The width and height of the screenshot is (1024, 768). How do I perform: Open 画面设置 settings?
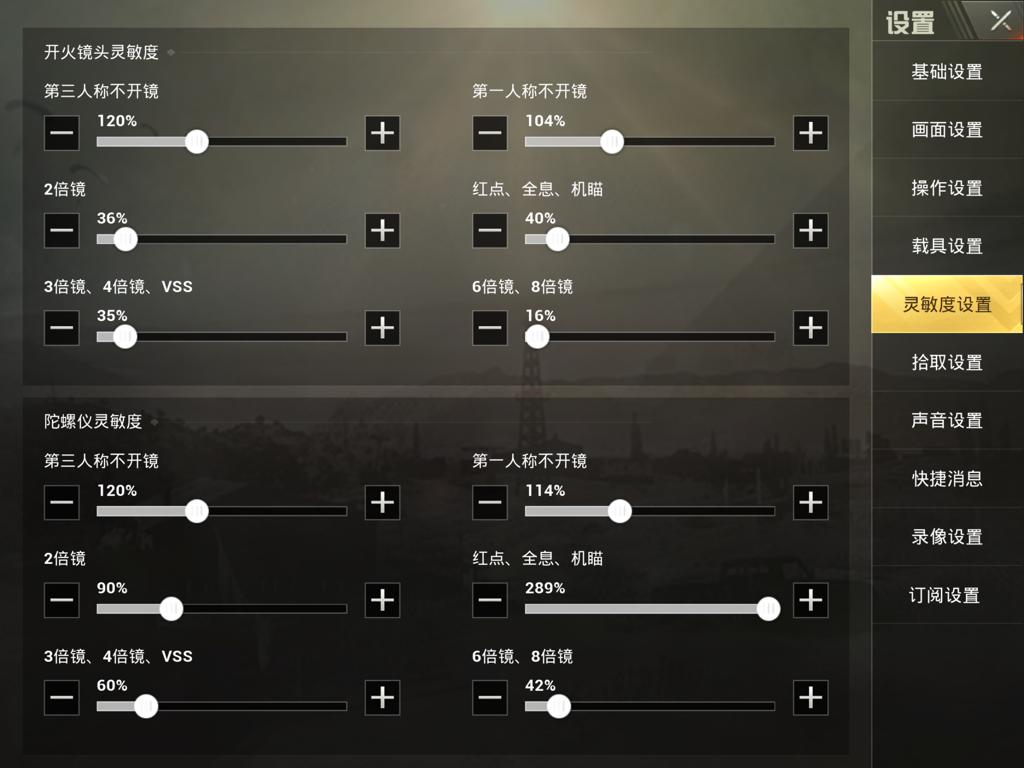947,130
